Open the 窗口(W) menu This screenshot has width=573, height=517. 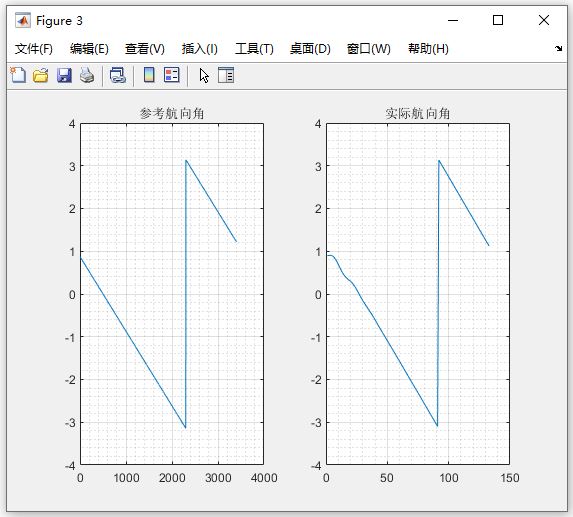pyautogui.click(x=369, y=49)
